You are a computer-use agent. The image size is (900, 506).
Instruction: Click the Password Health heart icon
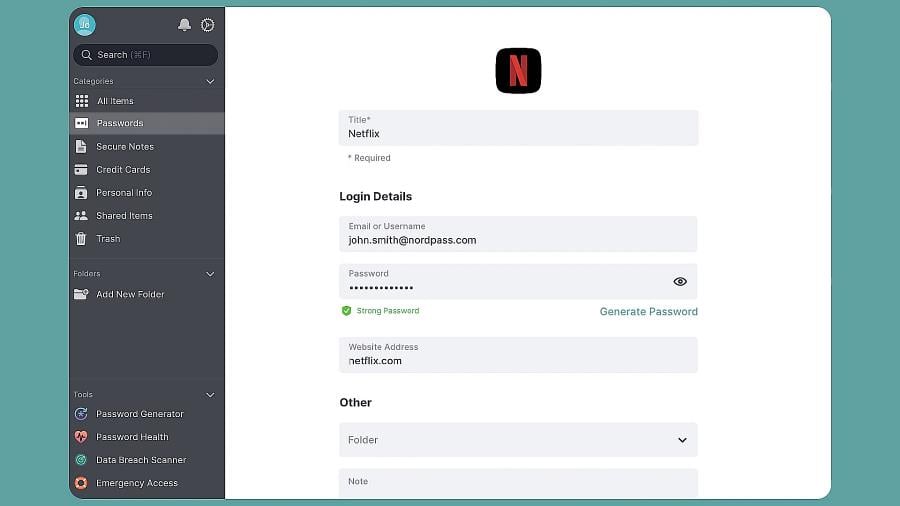pyautogui.click(x=81, y=437)
